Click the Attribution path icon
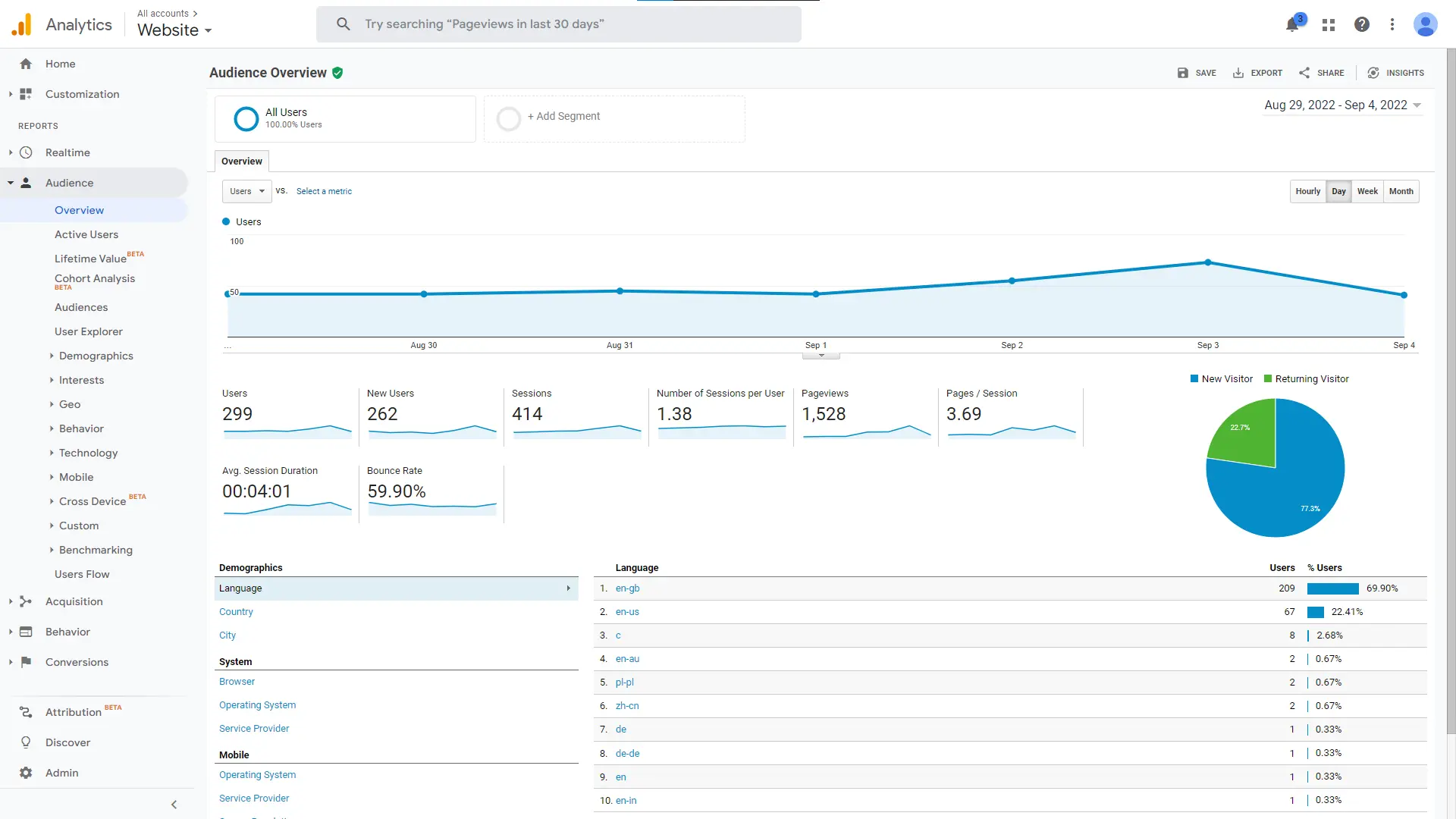Screen dimensions: 1456x819 [x=26, y=712]
